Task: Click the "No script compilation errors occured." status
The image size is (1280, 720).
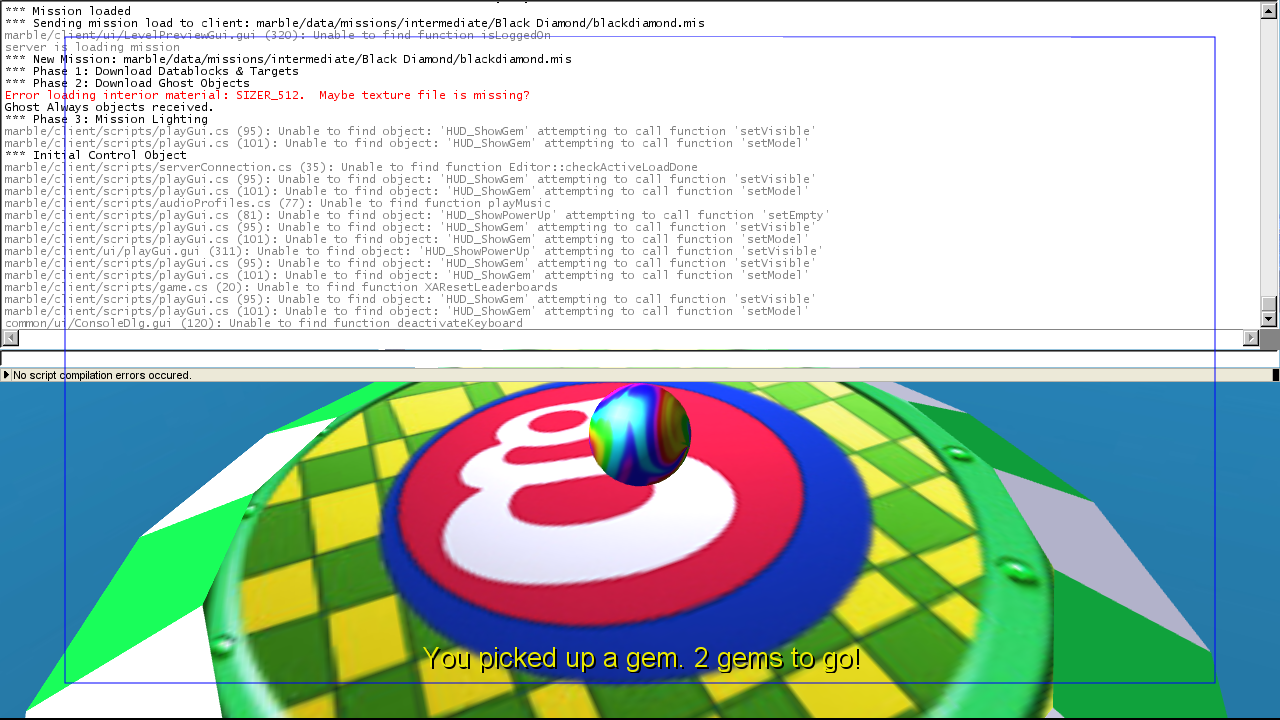Action: tap(102, 375)
